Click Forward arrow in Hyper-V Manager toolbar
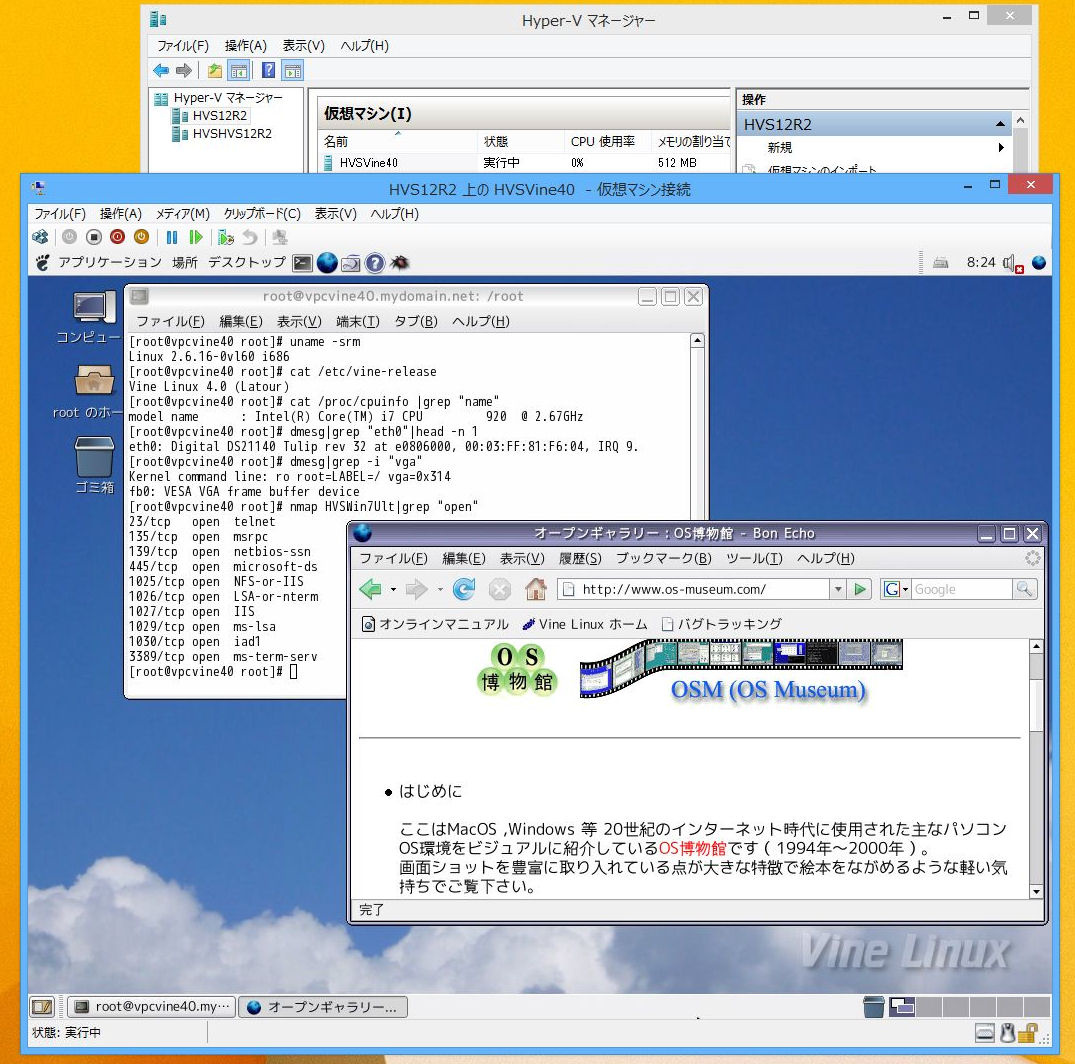 (x=184, y=71)
